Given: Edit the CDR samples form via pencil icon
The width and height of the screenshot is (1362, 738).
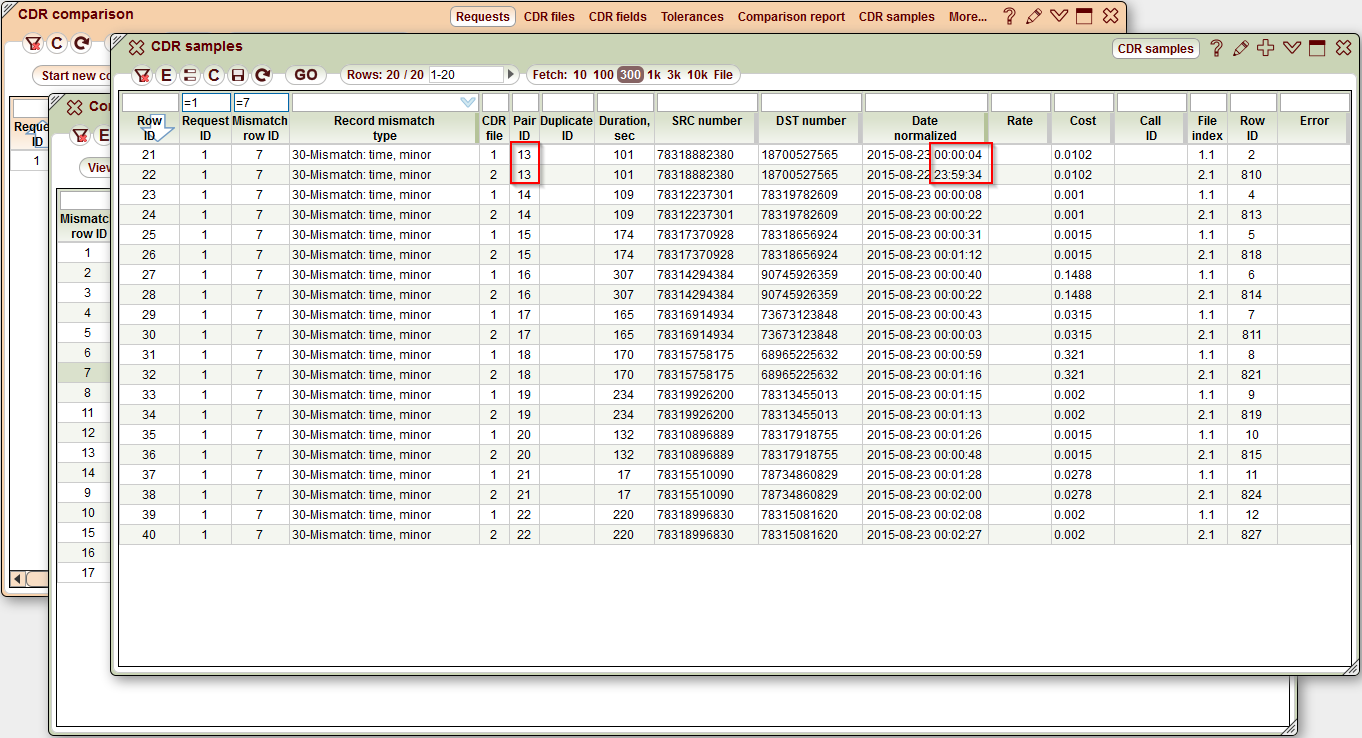Looking at the screenshot, I should 1241,48.
